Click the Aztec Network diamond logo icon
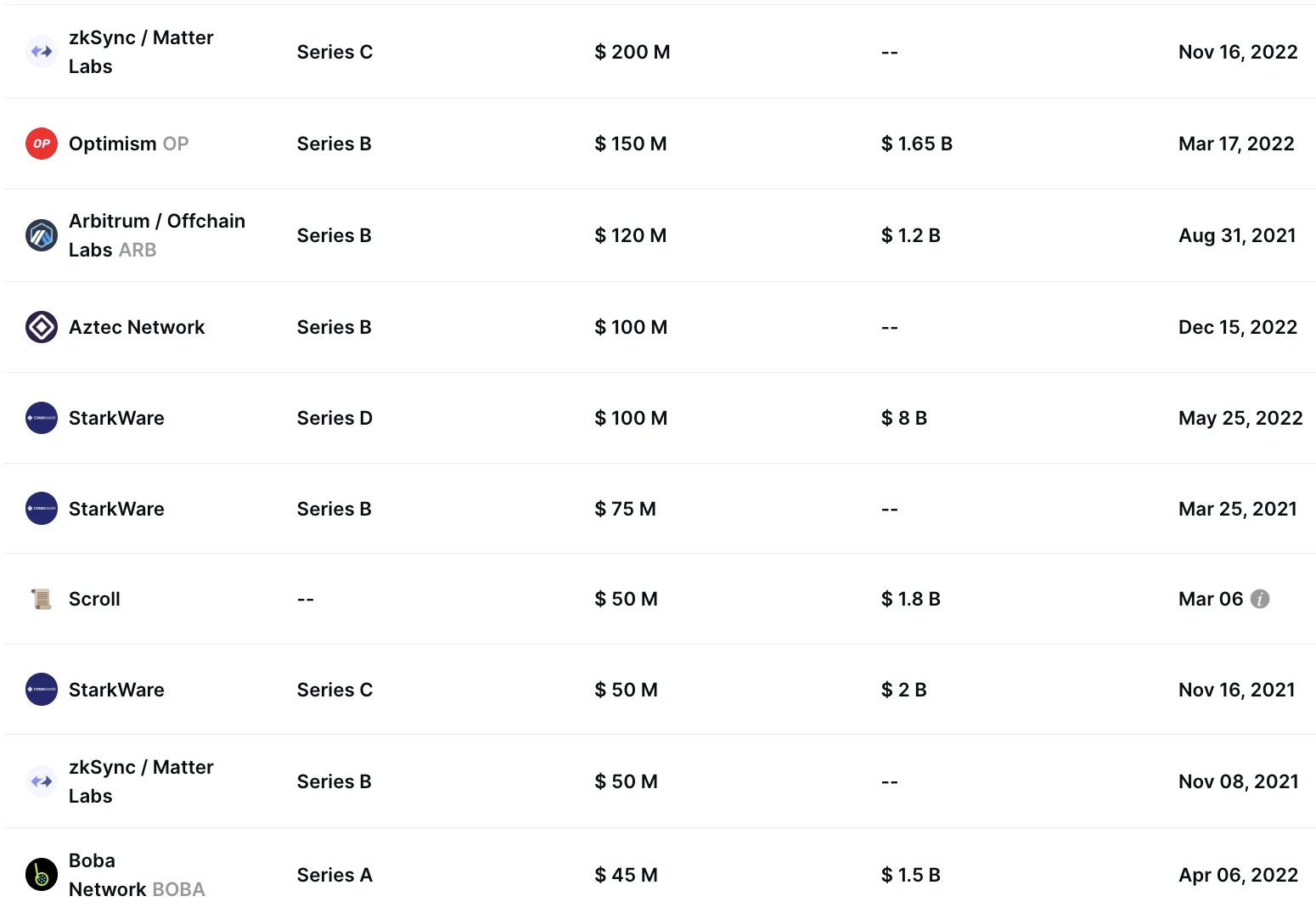1316x919 pixels. pos(42,327)
